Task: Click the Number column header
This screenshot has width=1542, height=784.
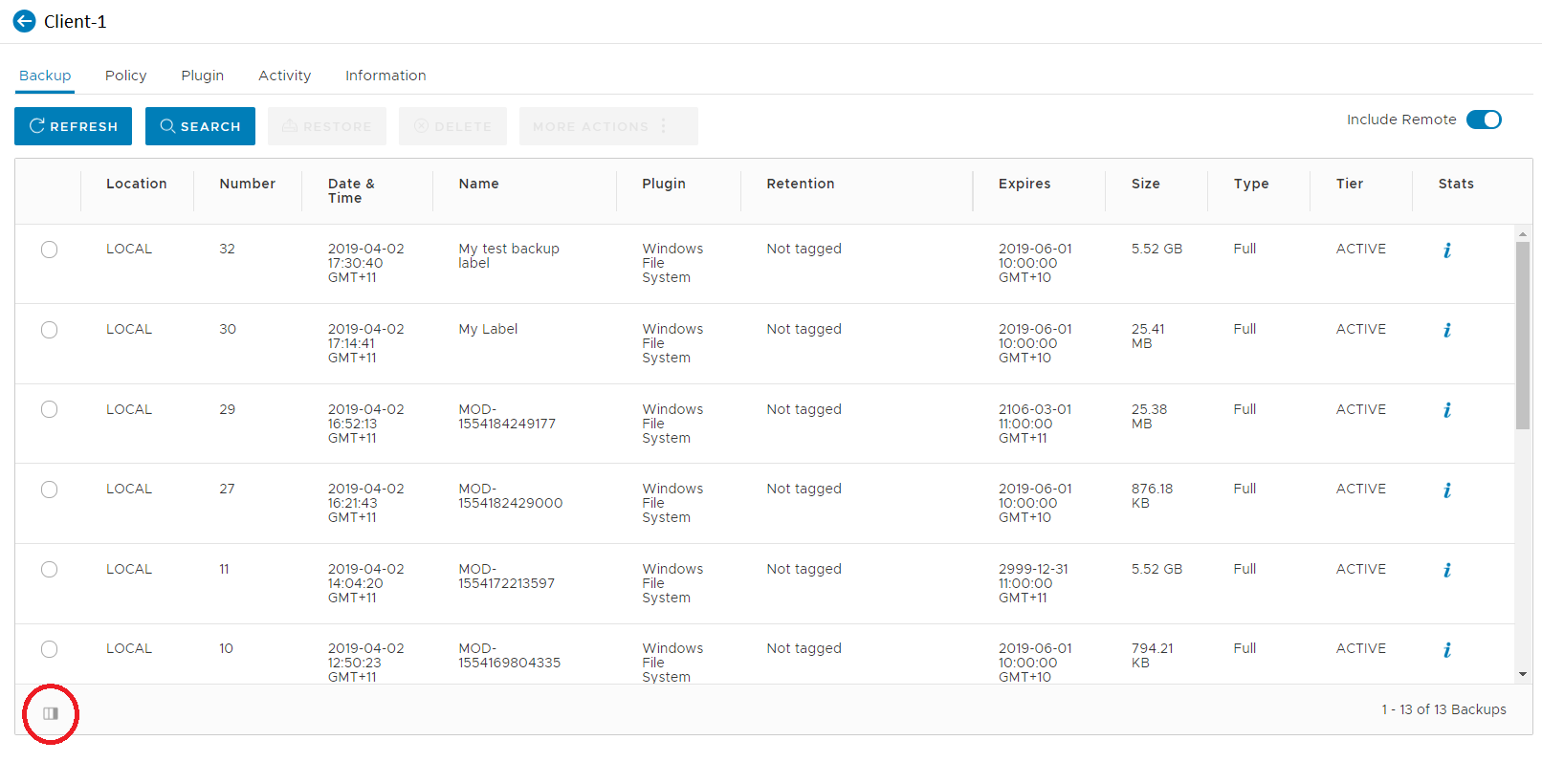Action: click(248, 184)
